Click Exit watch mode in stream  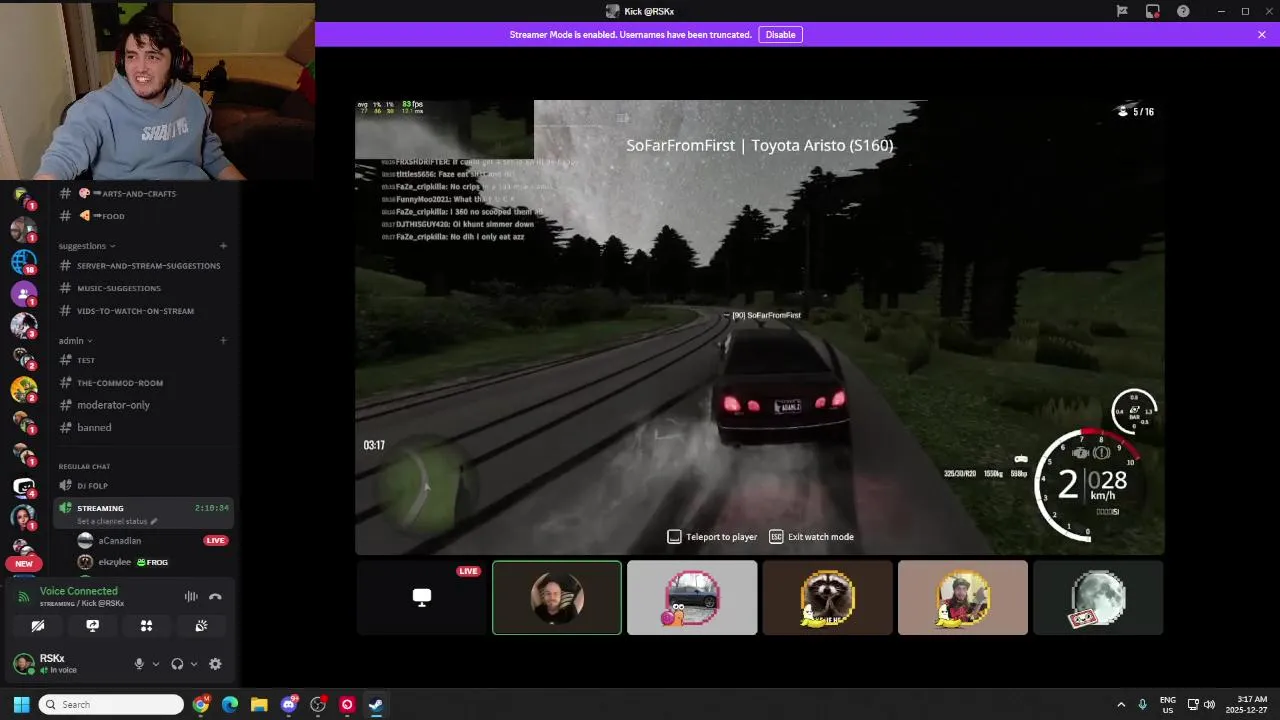811,537
